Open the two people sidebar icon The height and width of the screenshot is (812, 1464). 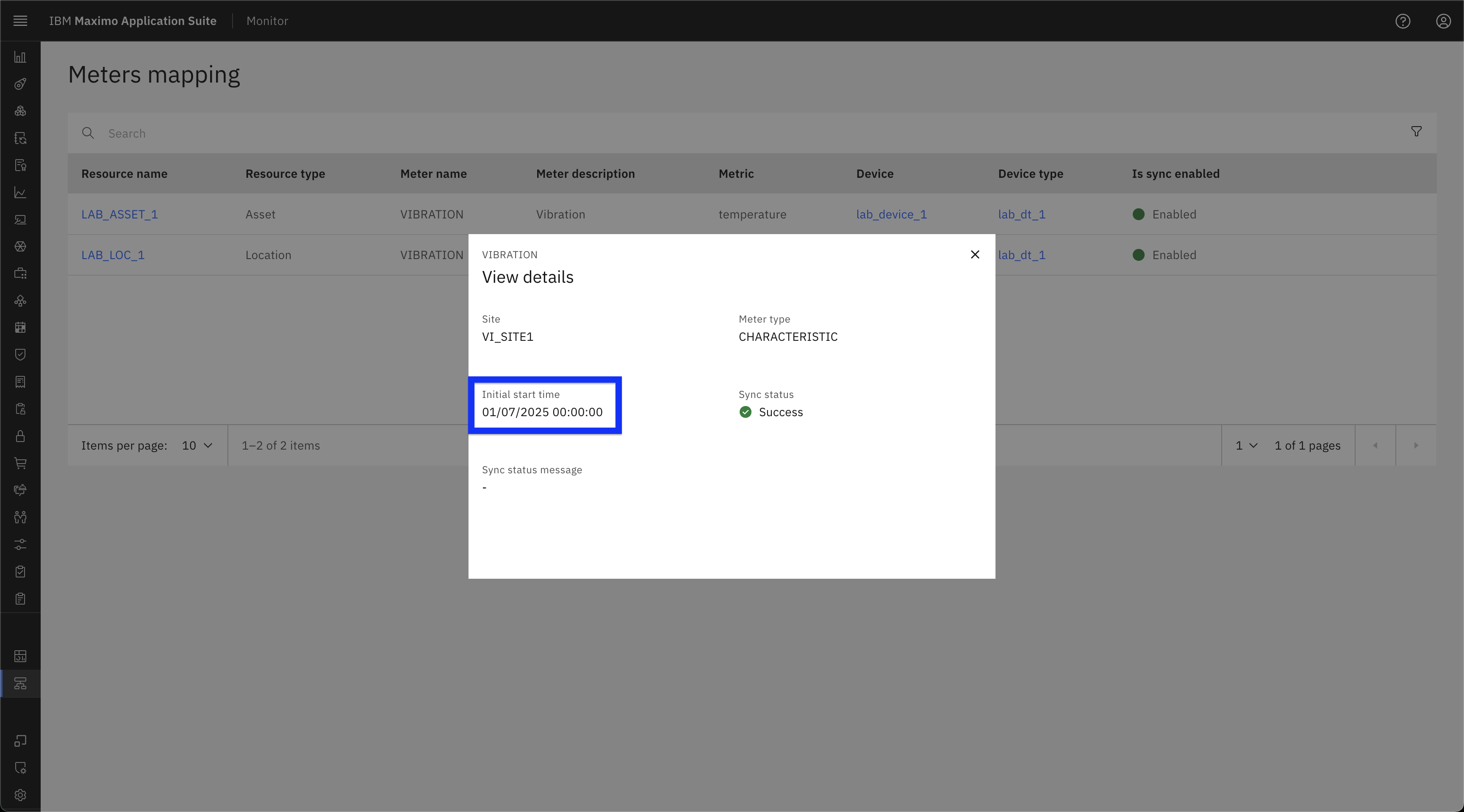tap(20, 517)
